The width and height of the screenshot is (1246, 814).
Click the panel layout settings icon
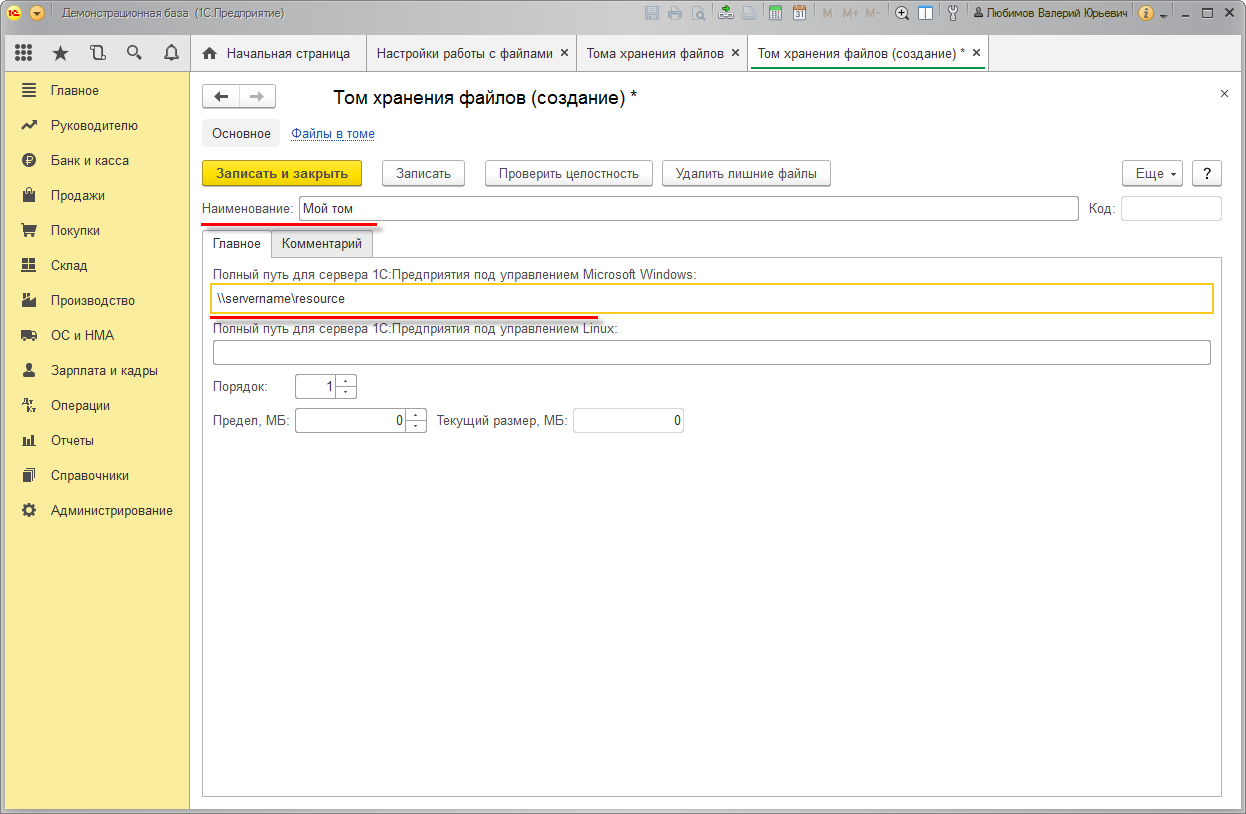coord(925,13)
